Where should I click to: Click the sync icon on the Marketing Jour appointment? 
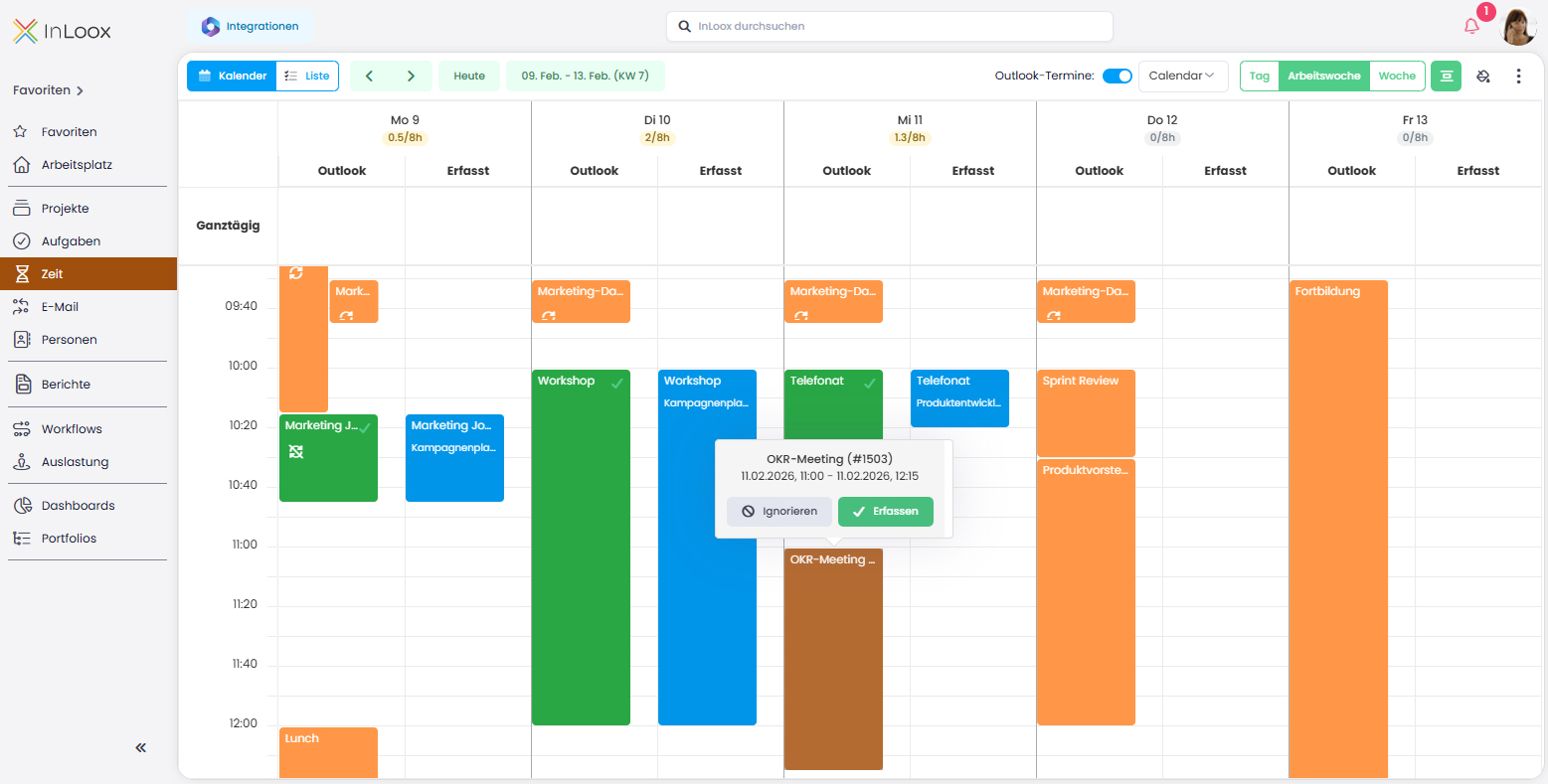point(295,451)
